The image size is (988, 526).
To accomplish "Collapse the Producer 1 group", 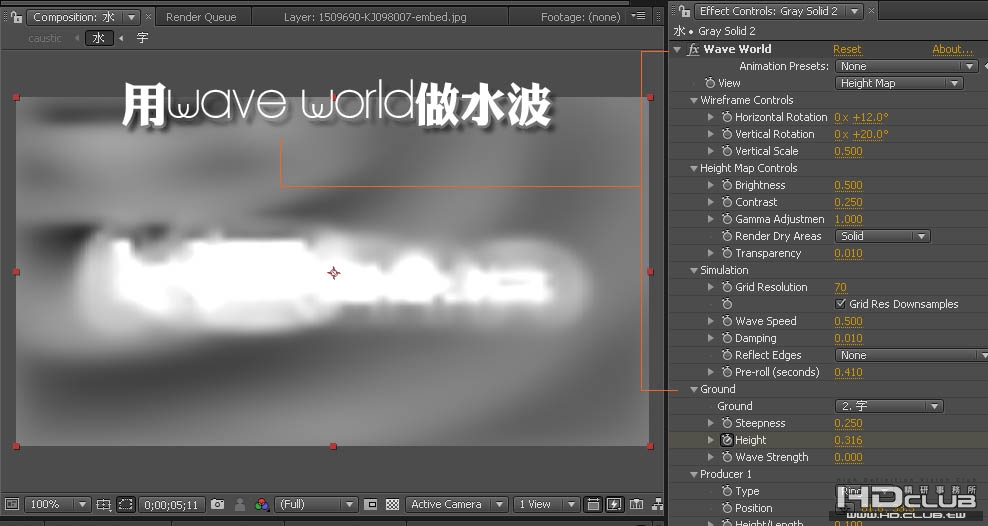I will click(694, 474).
